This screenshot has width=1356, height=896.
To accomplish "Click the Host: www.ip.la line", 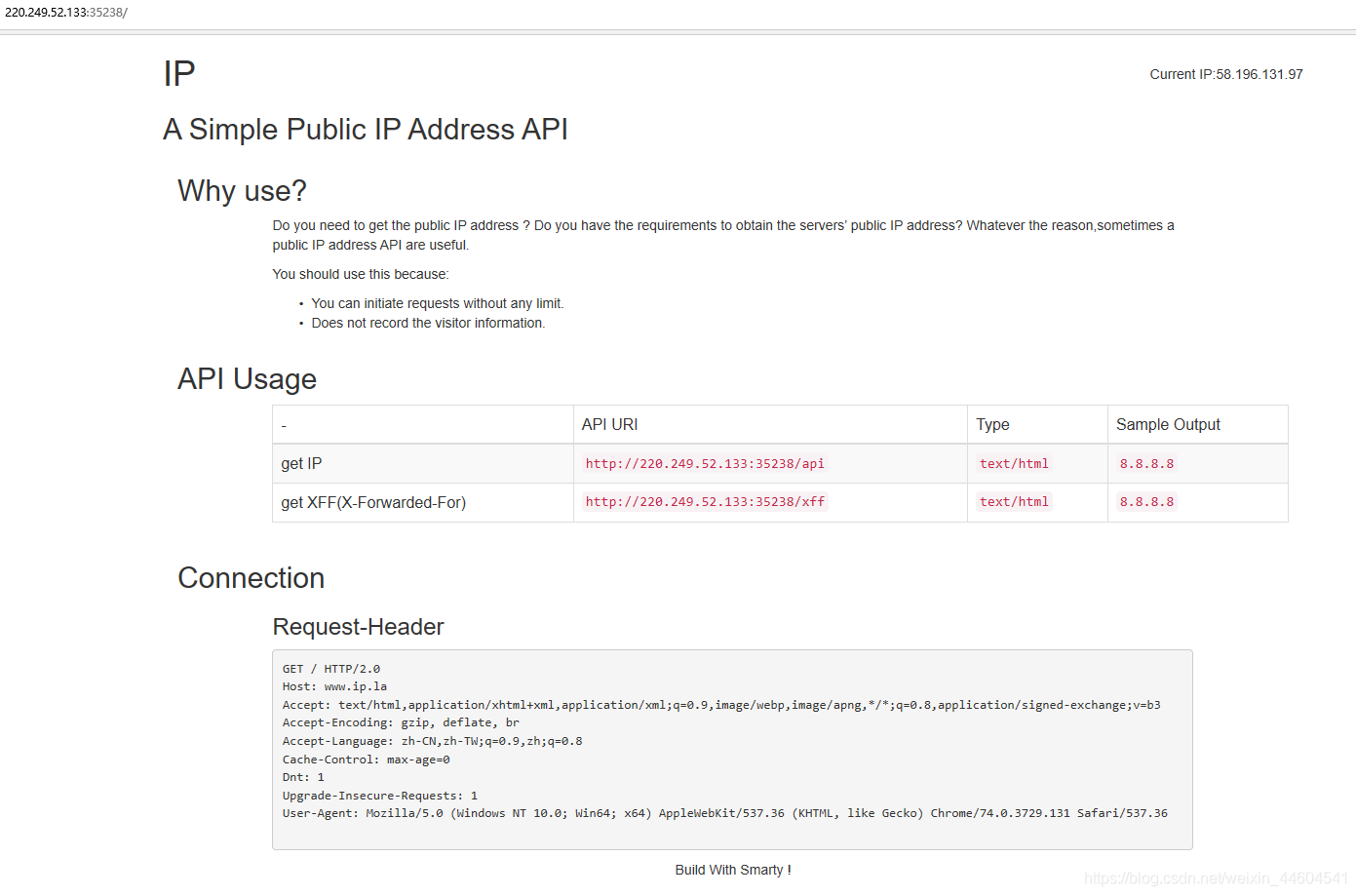I will coord(334,686).
